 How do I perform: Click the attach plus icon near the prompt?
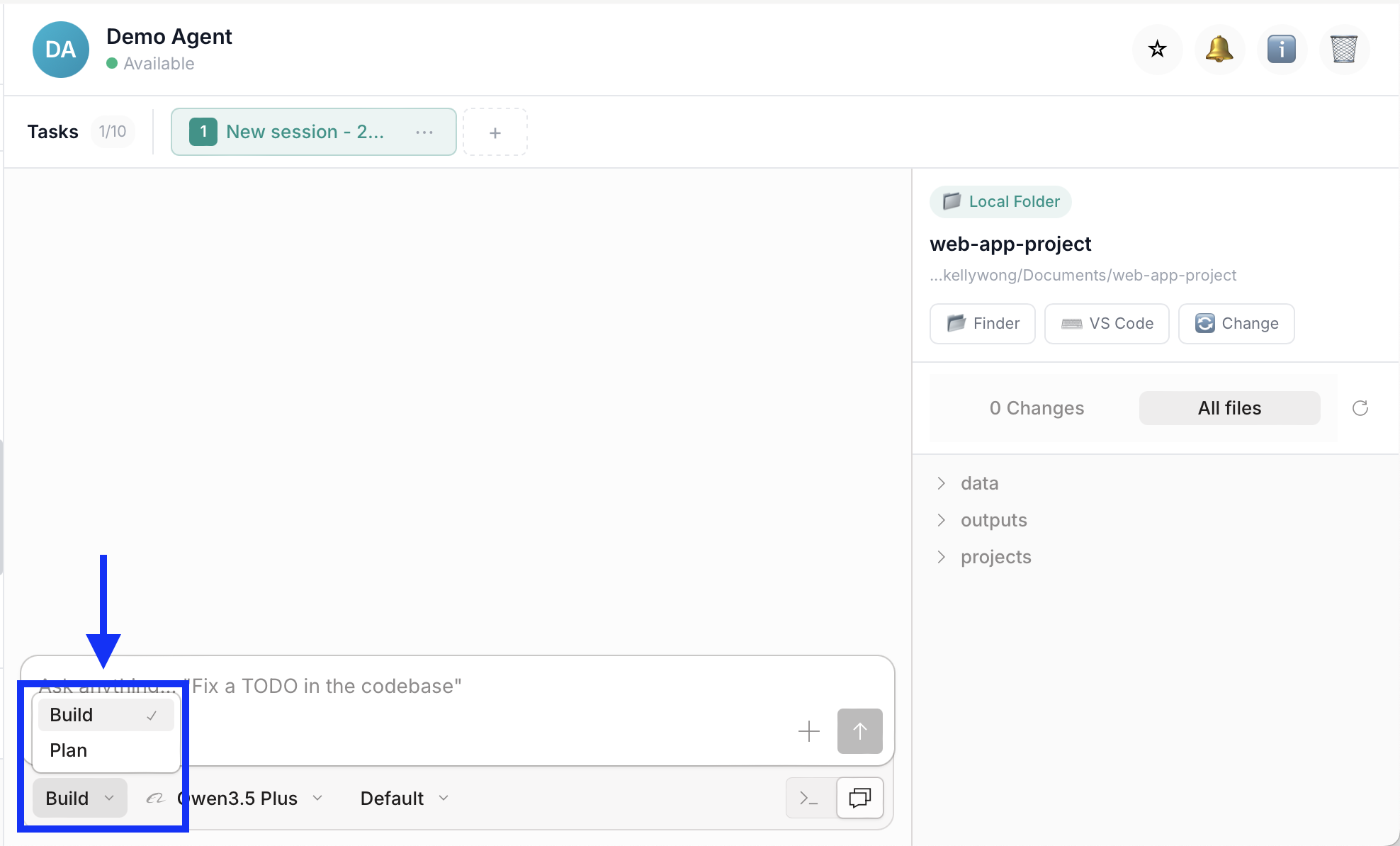coord(808,731)
